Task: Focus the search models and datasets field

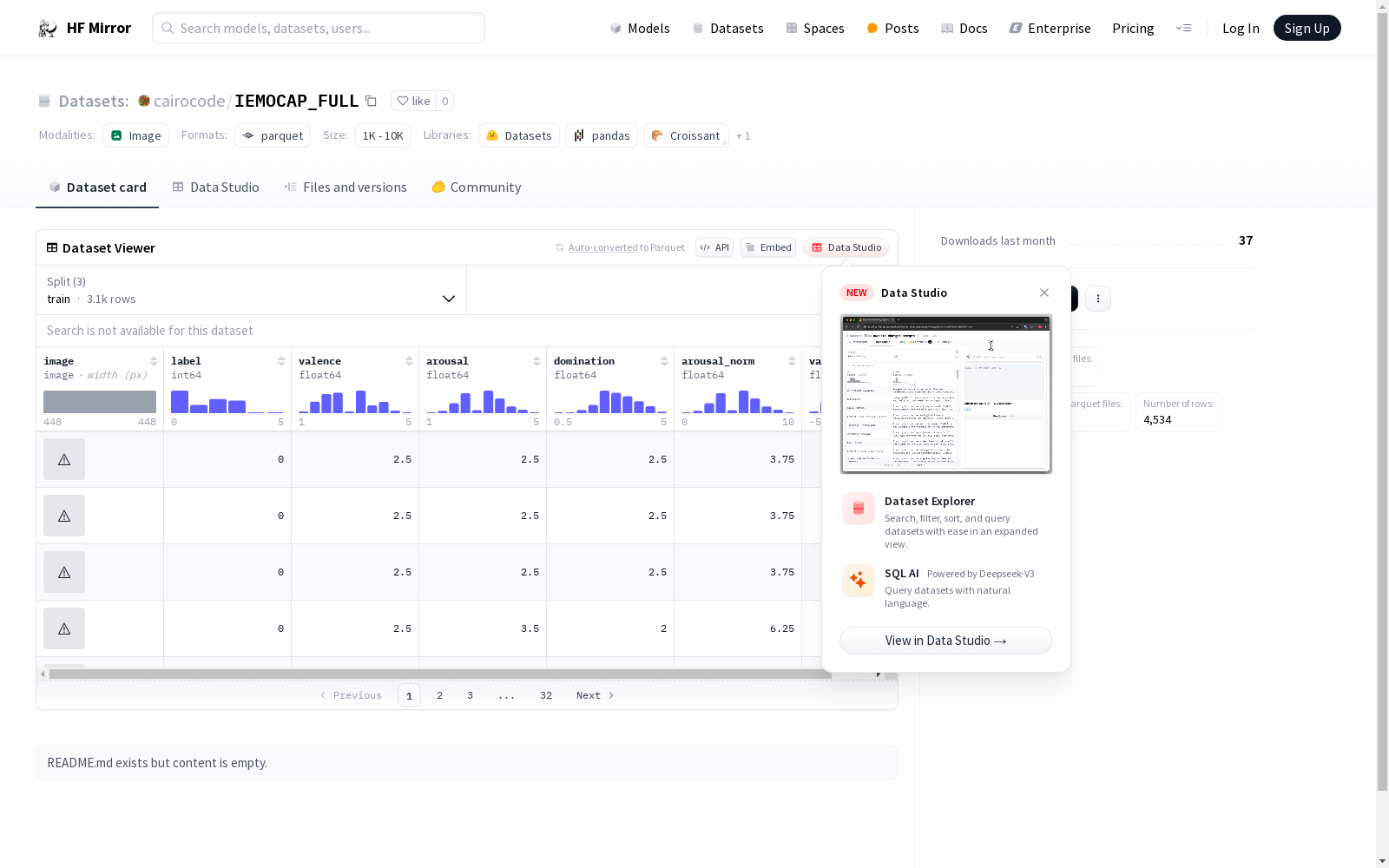Action: click(319, 29)
